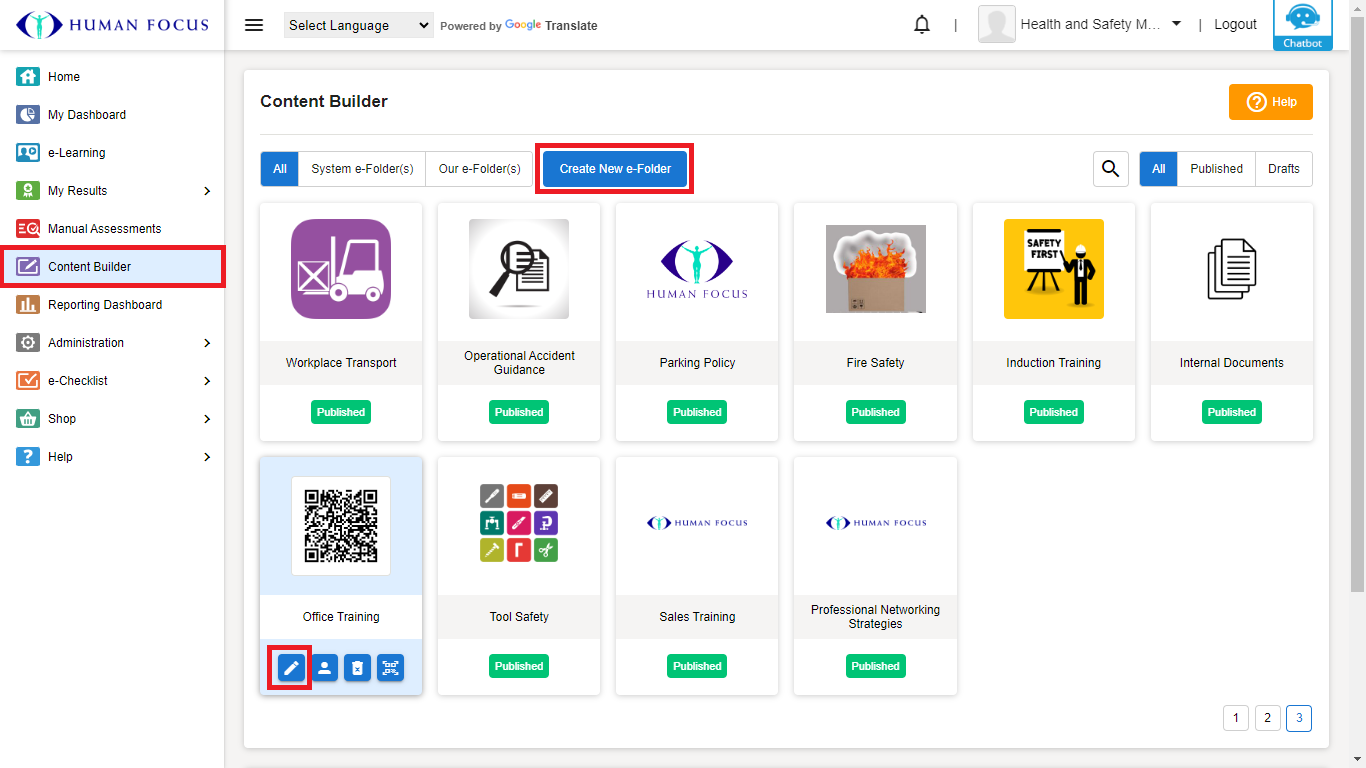Click the pencil edit icon on Office Training
This screenshot has height=768, width=1366.
[x=291, y=668]
